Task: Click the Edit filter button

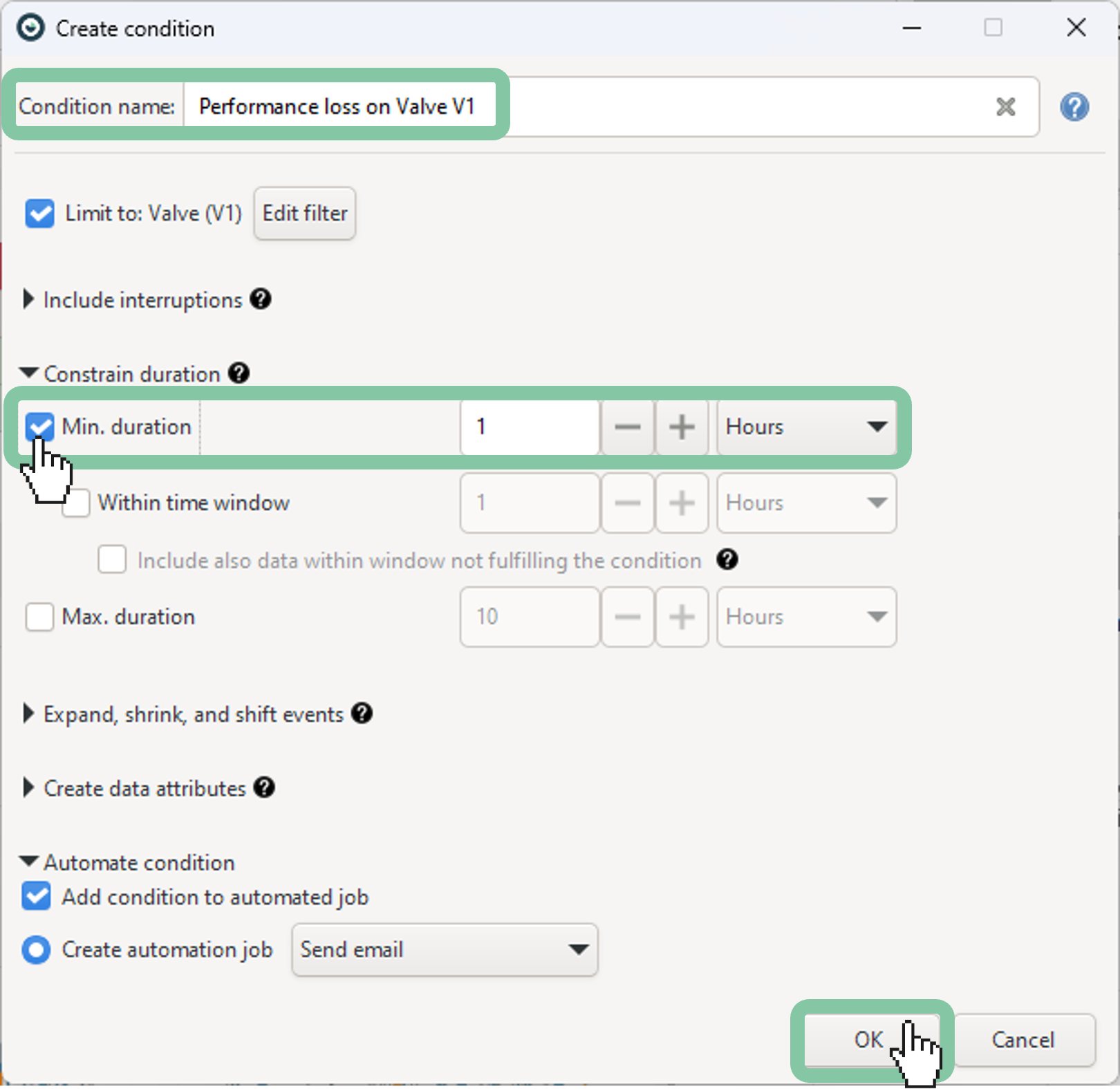Action: tap(304, 214)
